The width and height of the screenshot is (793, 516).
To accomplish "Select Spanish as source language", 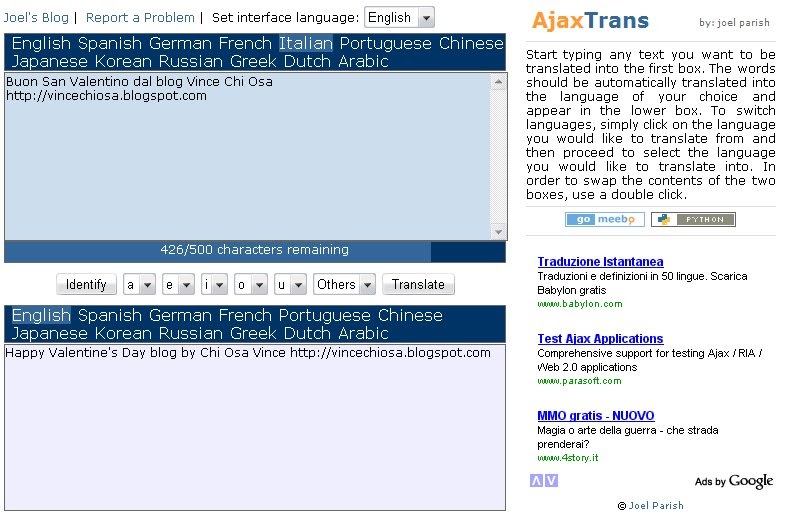I will pos(110,44).
